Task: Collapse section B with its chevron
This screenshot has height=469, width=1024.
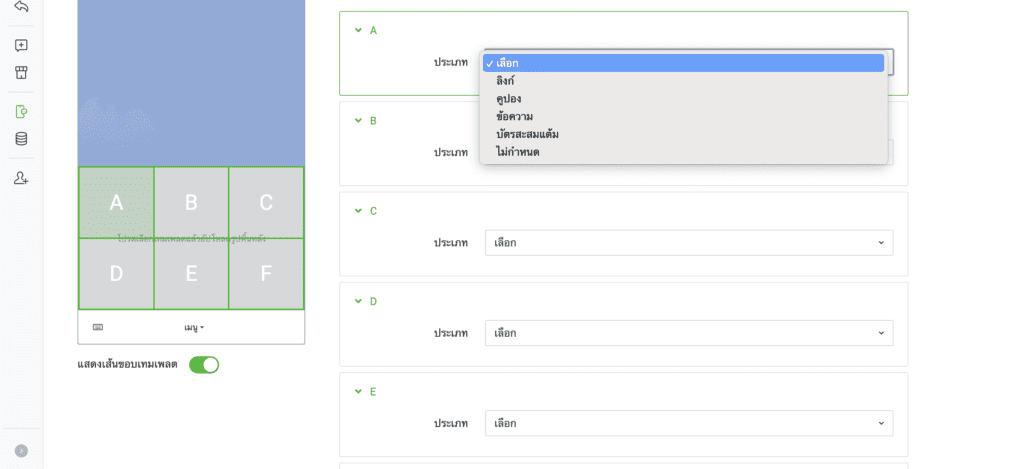Action: pyautogui.click(x=358, y=120)
